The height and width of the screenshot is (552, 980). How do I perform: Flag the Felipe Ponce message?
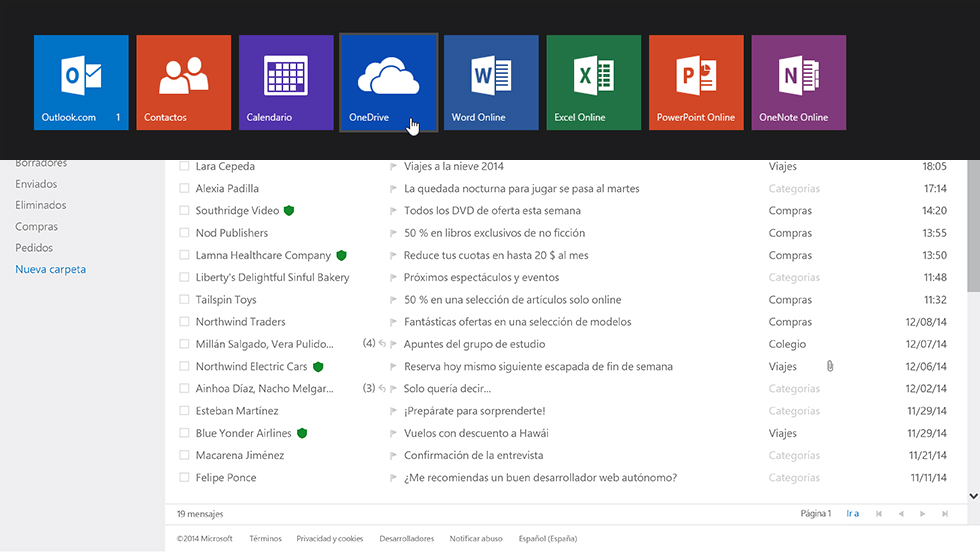pyautogui.click(x=393, y=478)
